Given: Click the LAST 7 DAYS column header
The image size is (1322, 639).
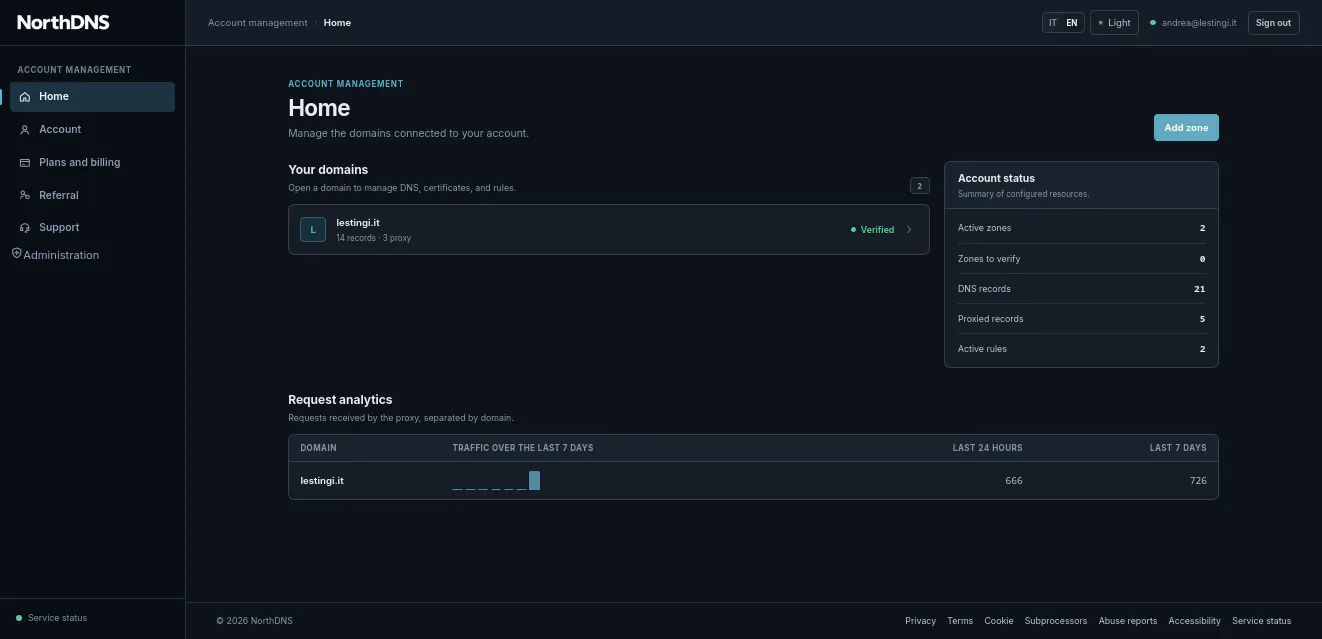Looking at the screenshot, I should point(1178,448).
